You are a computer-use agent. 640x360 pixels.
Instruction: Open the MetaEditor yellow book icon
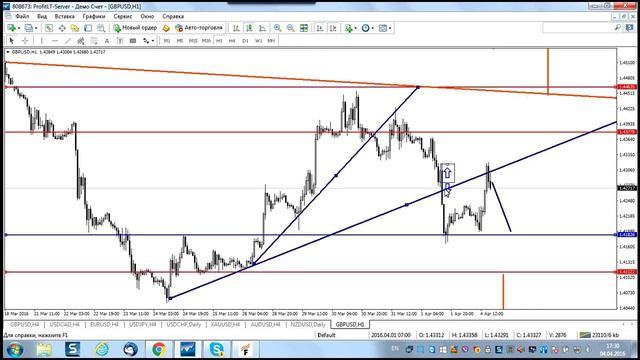(166, 28)
